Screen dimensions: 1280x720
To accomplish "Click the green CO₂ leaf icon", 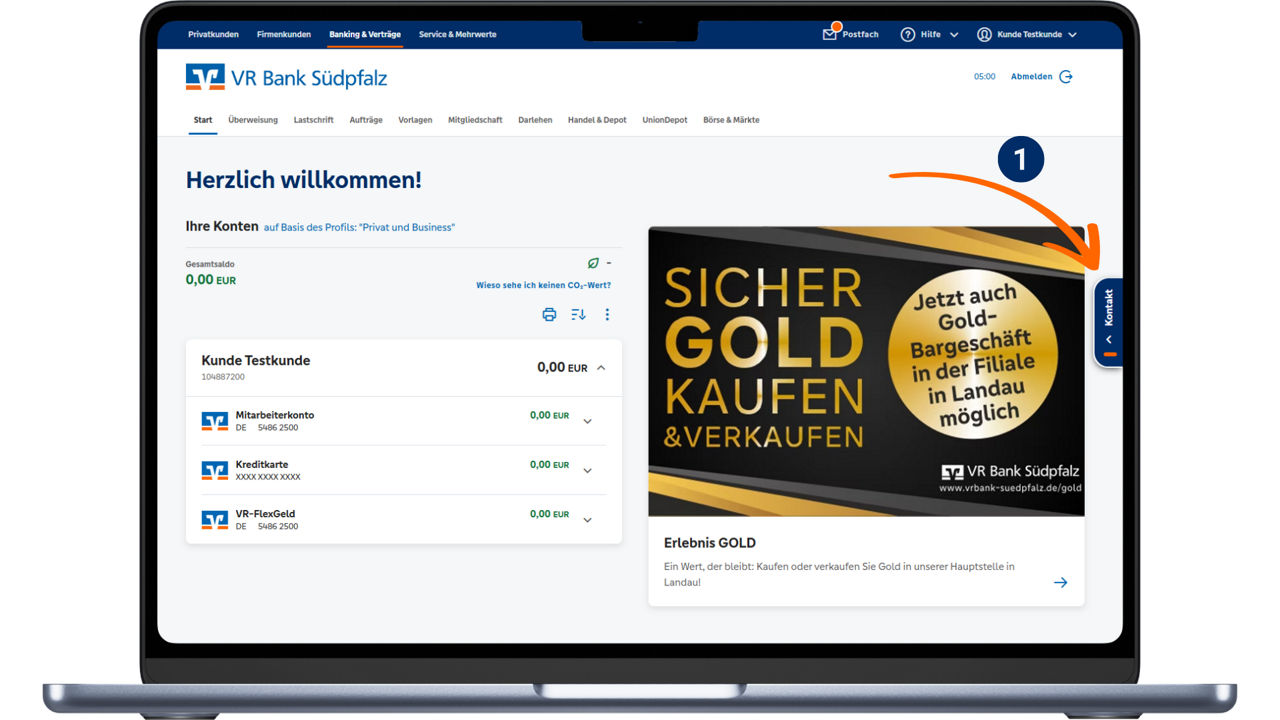I will [x=593, y=263].
